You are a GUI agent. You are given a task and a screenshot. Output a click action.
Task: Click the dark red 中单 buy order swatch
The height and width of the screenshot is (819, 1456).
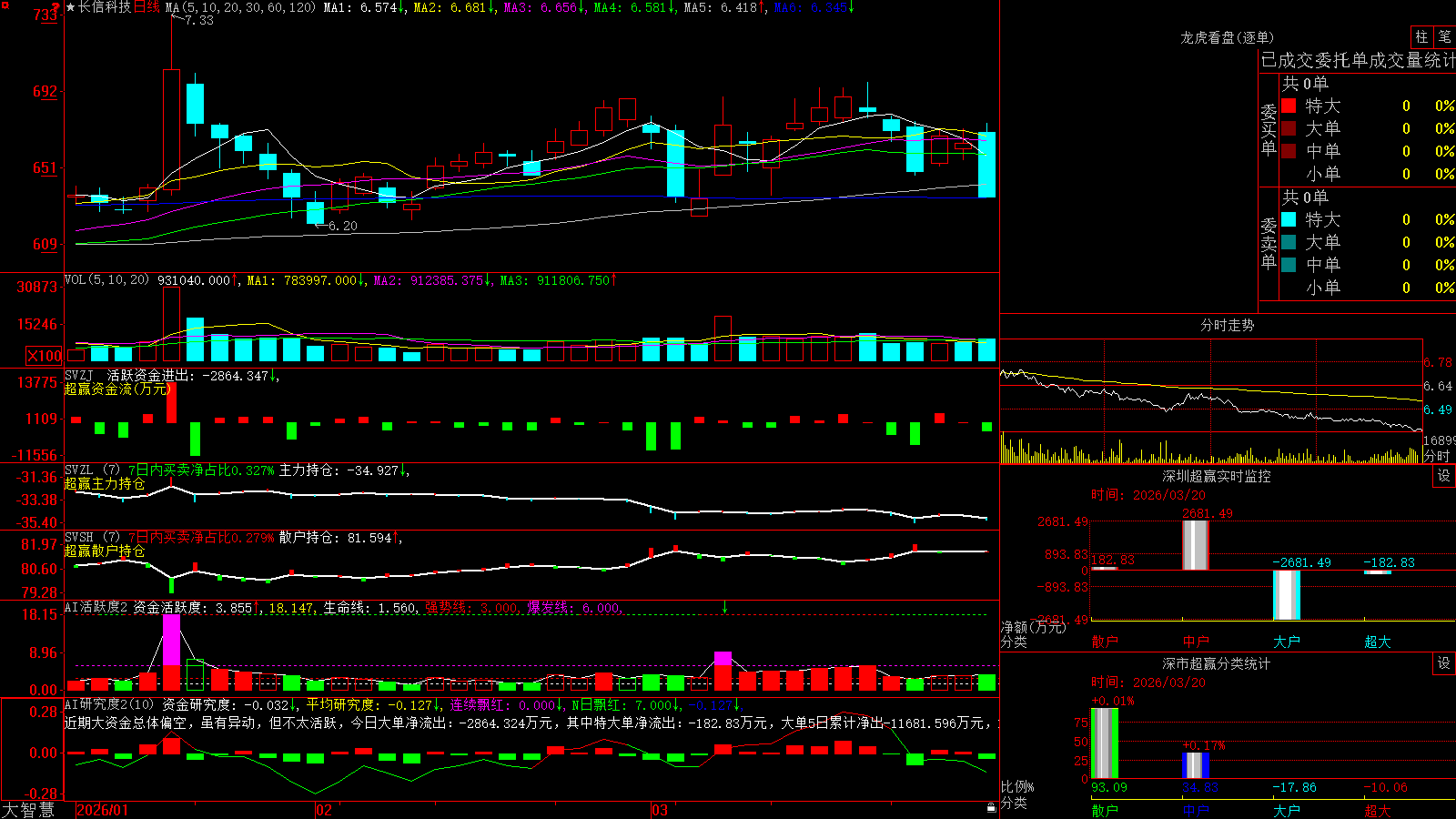pos(1289,151)
